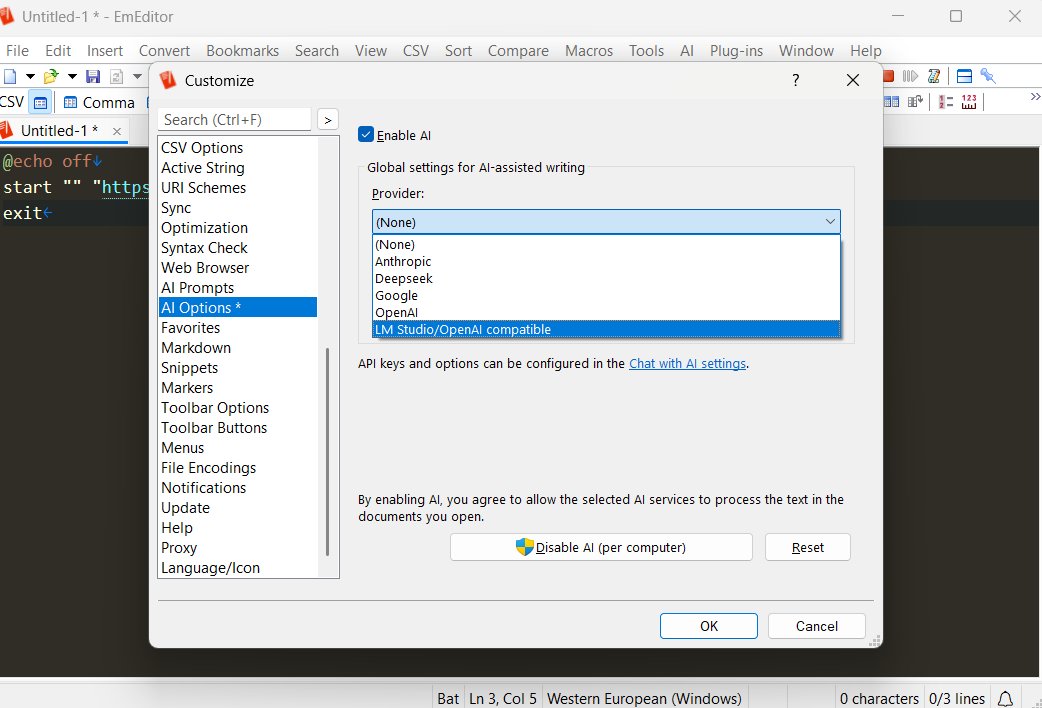This screenshot has width=1042, height=708.
Task: Close the Customize dialog with X
Action: click(x=853, y=80)
